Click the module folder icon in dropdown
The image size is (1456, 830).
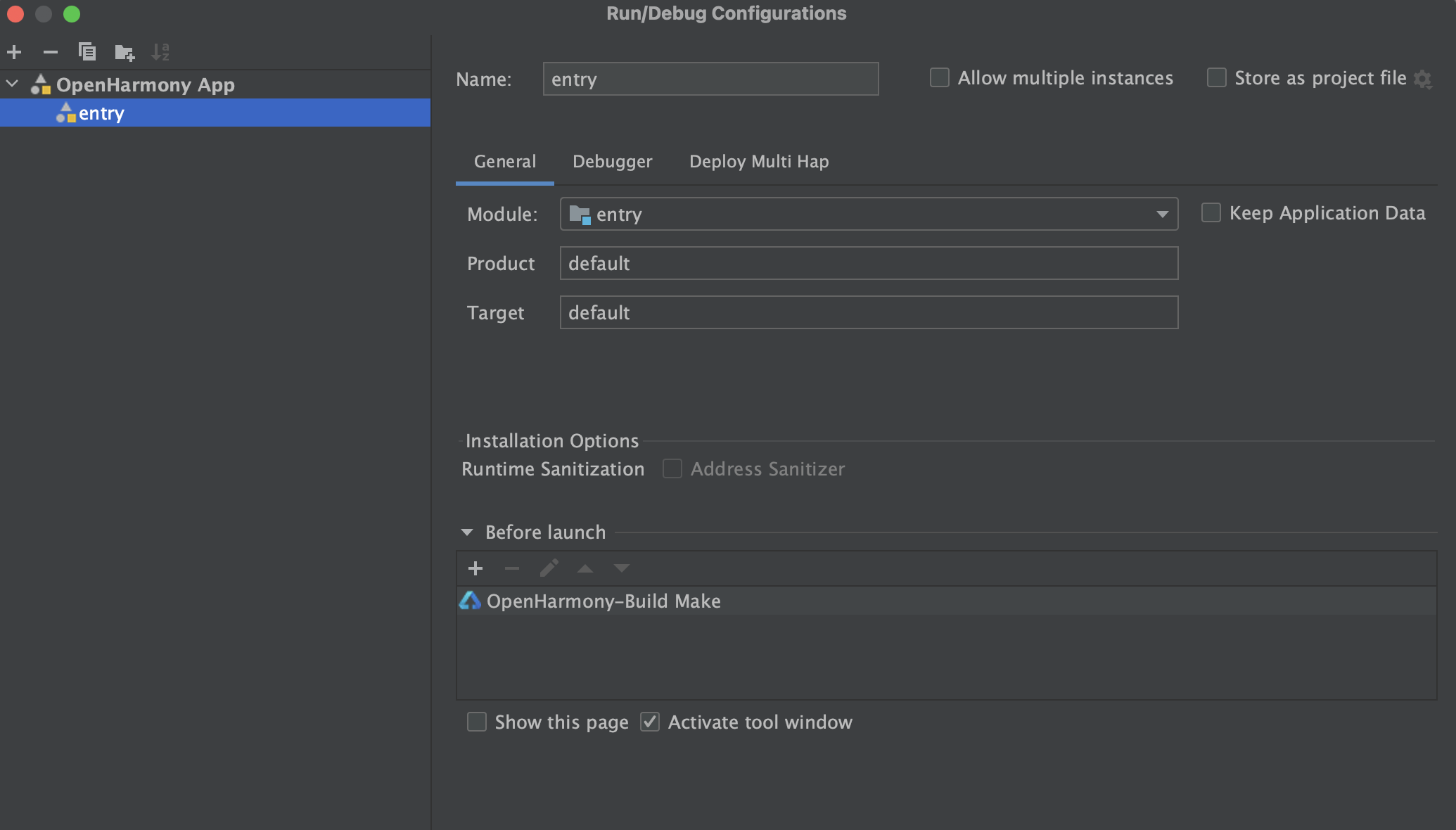click(580, 214)
